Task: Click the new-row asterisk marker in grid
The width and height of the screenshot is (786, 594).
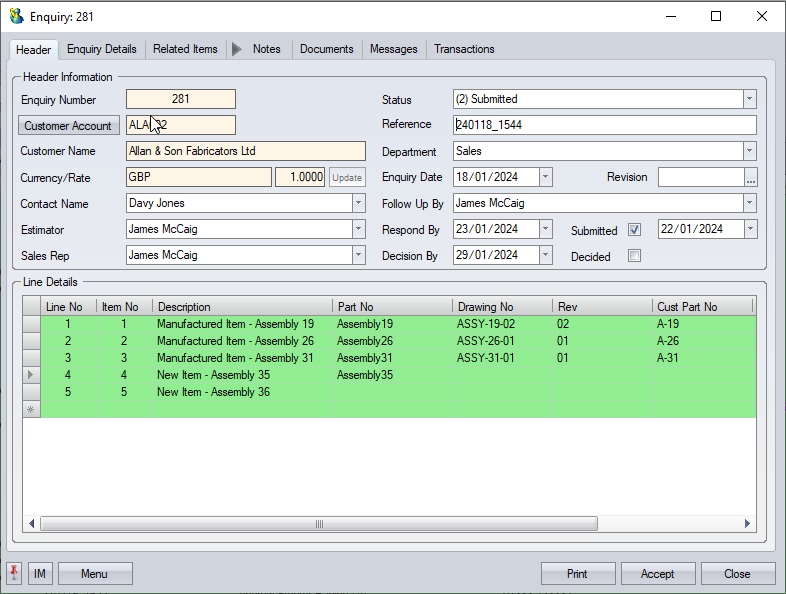Action: [x=31, y=410]
